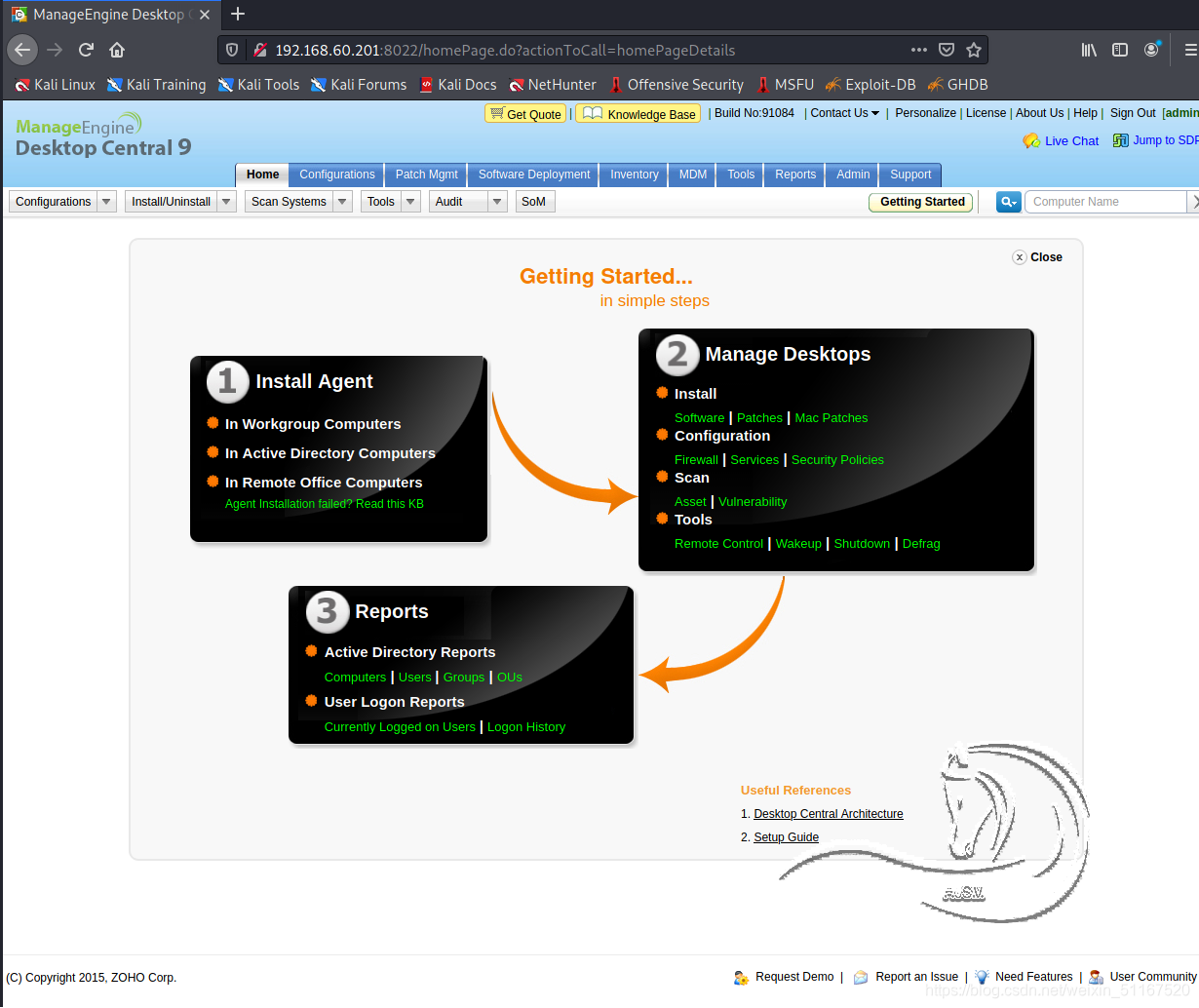Click the Sign Out link
Viewport: 1199px width, 1008px height.
pos(1133,113)
